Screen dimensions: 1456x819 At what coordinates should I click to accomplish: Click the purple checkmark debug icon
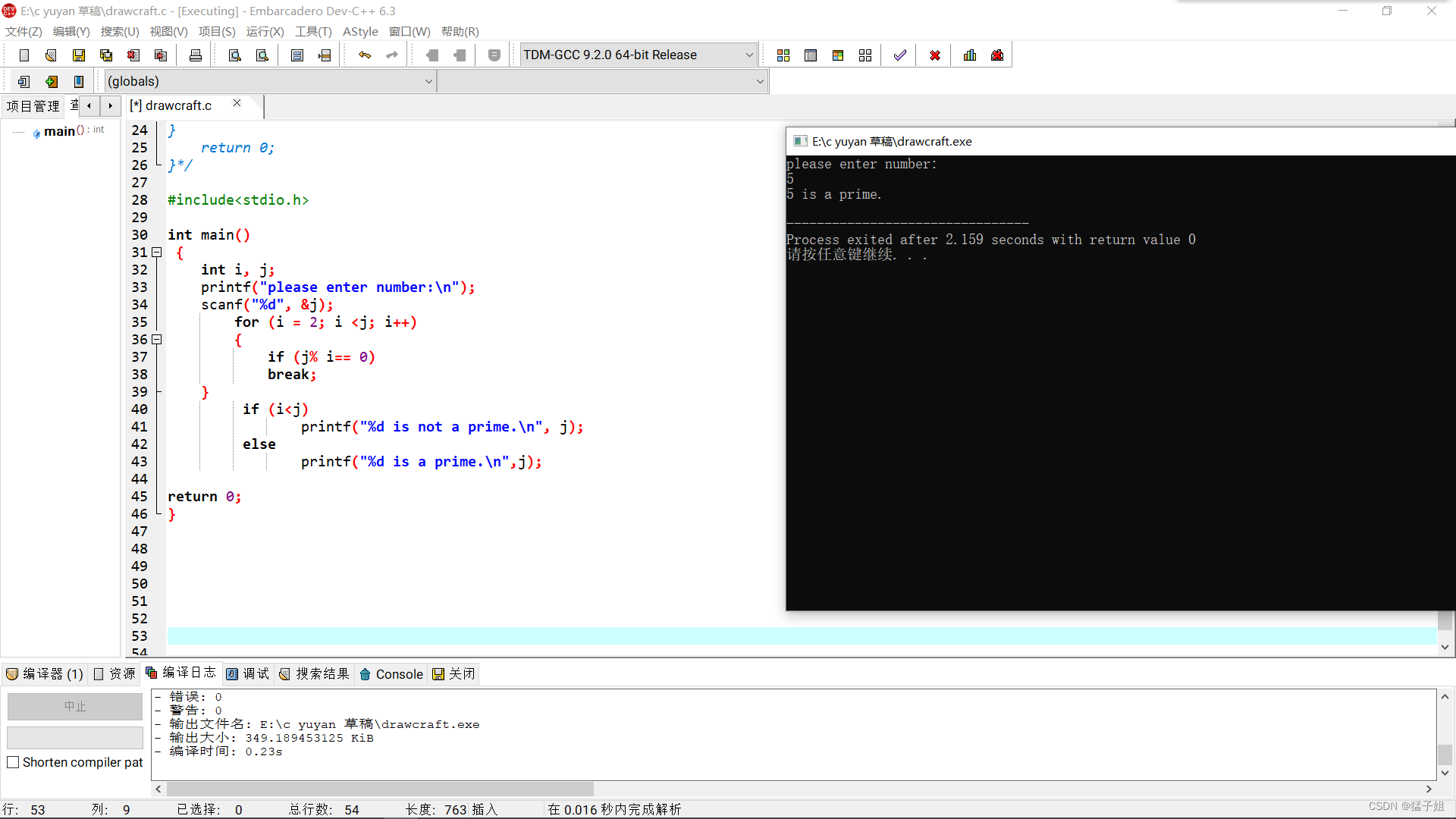(900, 55)
